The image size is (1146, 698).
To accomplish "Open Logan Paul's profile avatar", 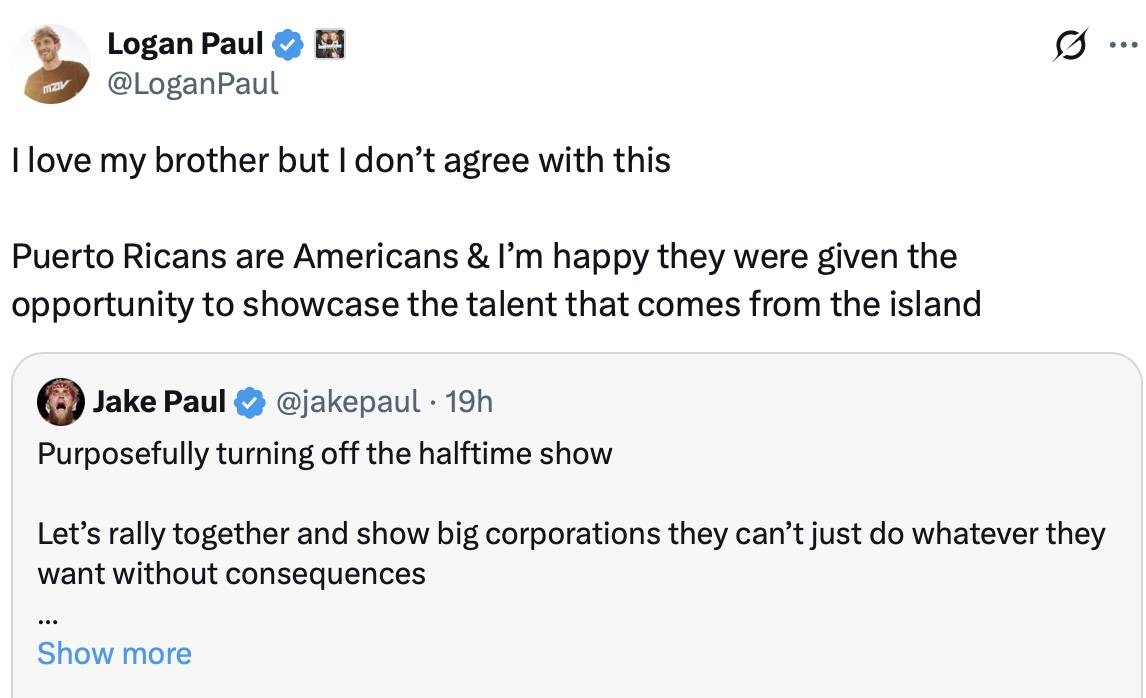I will [x=52, y=65].
